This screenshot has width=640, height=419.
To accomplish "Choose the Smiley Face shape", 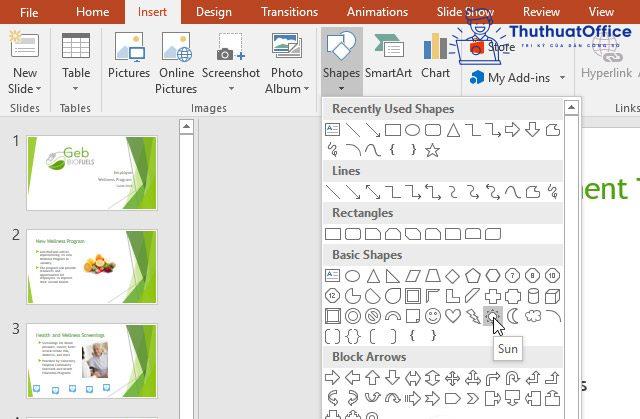I will pos(433,316).
